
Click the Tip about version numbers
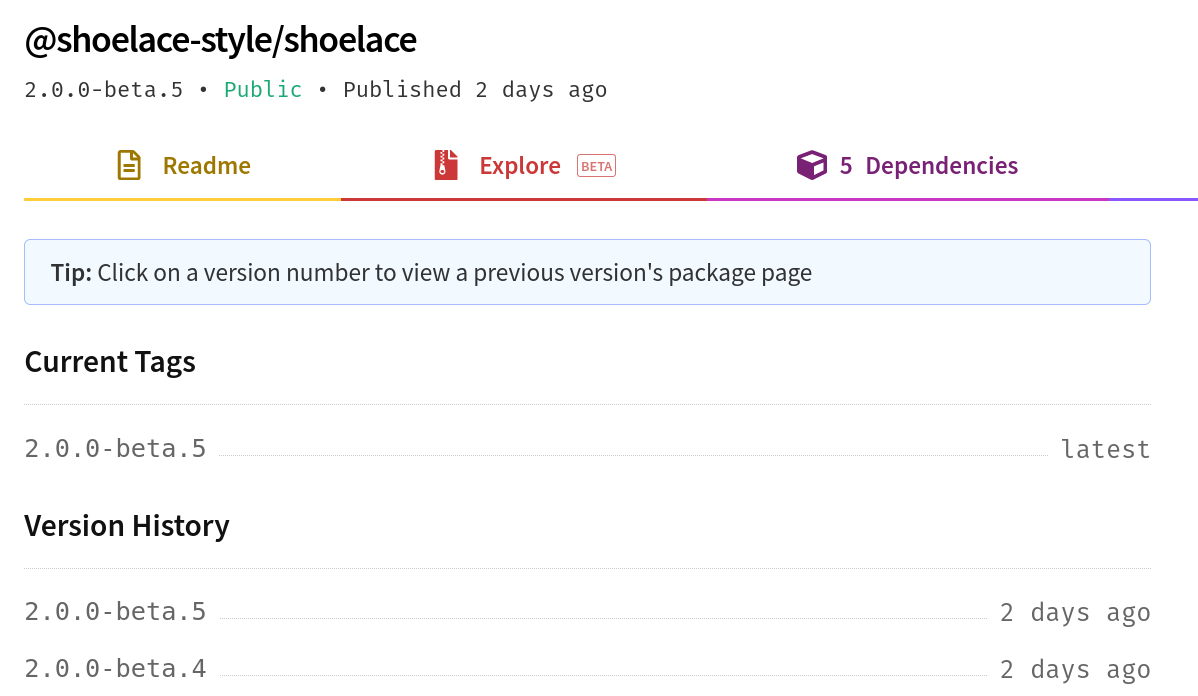click(588, 272)
